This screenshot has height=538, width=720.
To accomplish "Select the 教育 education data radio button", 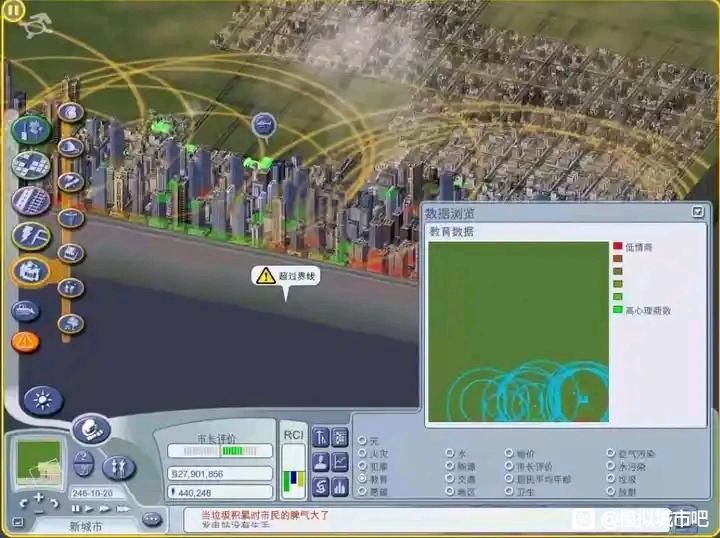I will [362, 479].
